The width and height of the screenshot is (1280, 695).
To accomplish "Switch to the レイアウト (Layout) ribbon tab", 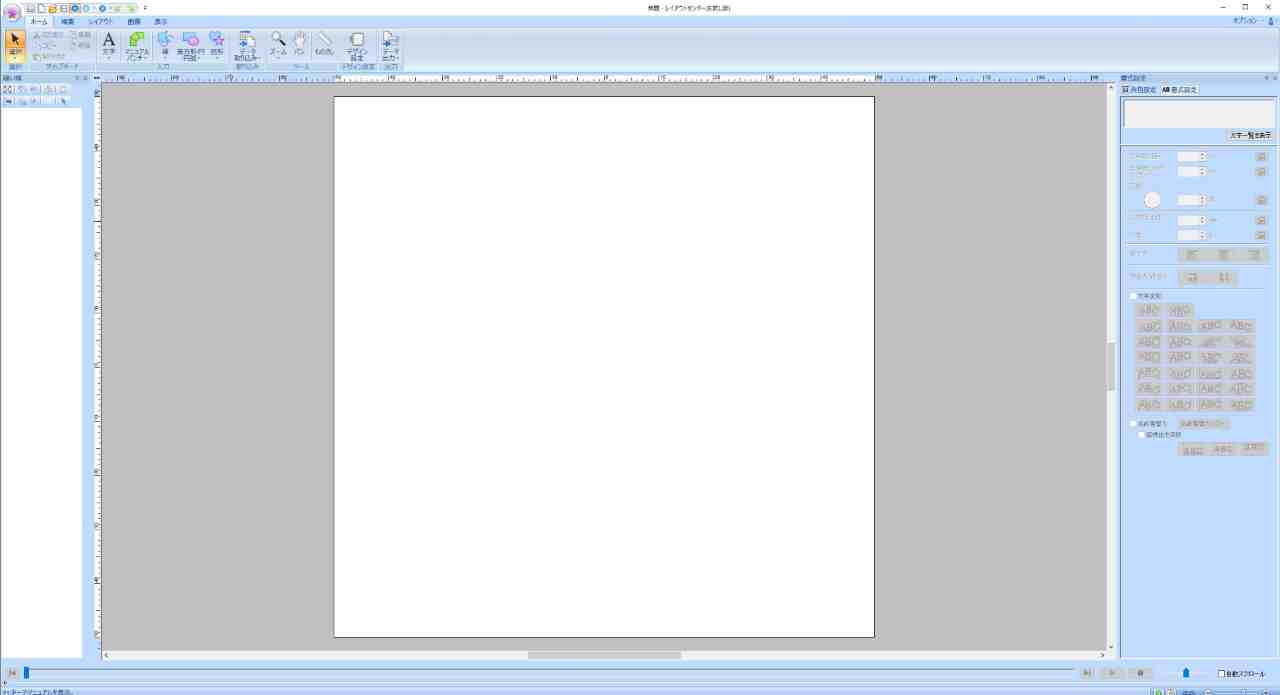I will pyautogui.click(x=101, y=21).
